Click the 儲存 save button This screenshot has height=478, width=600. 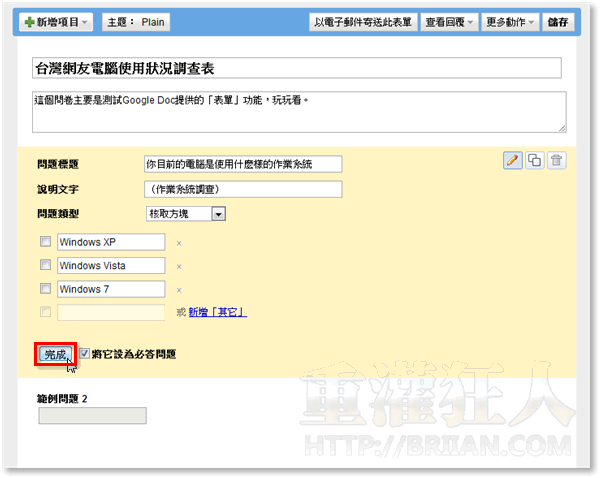(558, 22)
